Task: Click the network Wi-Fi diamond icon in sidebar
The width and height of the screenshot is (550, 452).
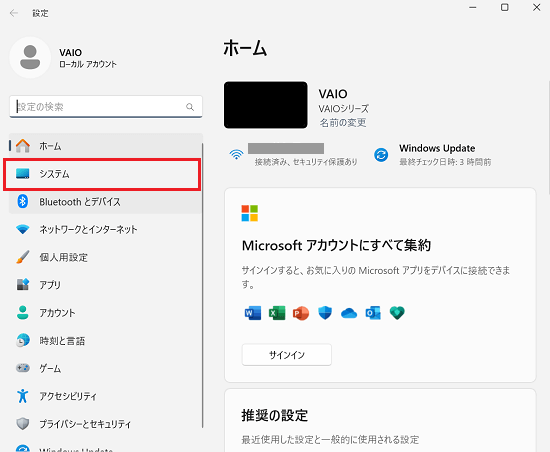Action: click(23, 229)
